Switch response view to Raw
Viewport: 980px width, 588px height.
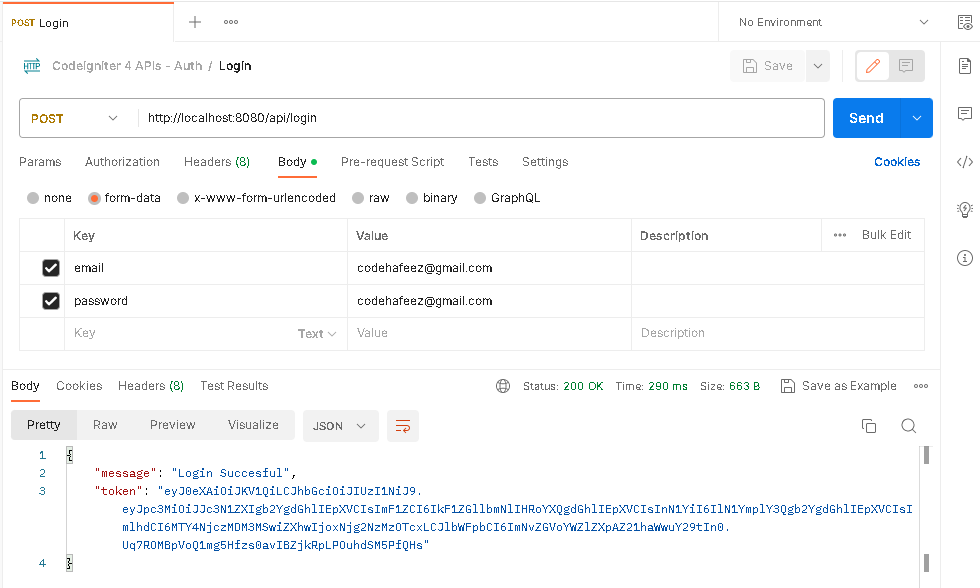(105, 425)
